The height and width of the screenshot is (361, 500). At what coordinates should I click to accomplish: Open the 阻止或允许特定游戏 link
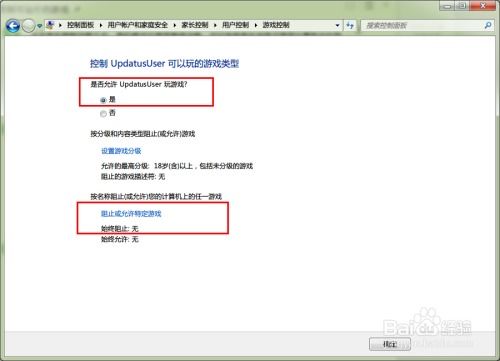coord(131,214)
